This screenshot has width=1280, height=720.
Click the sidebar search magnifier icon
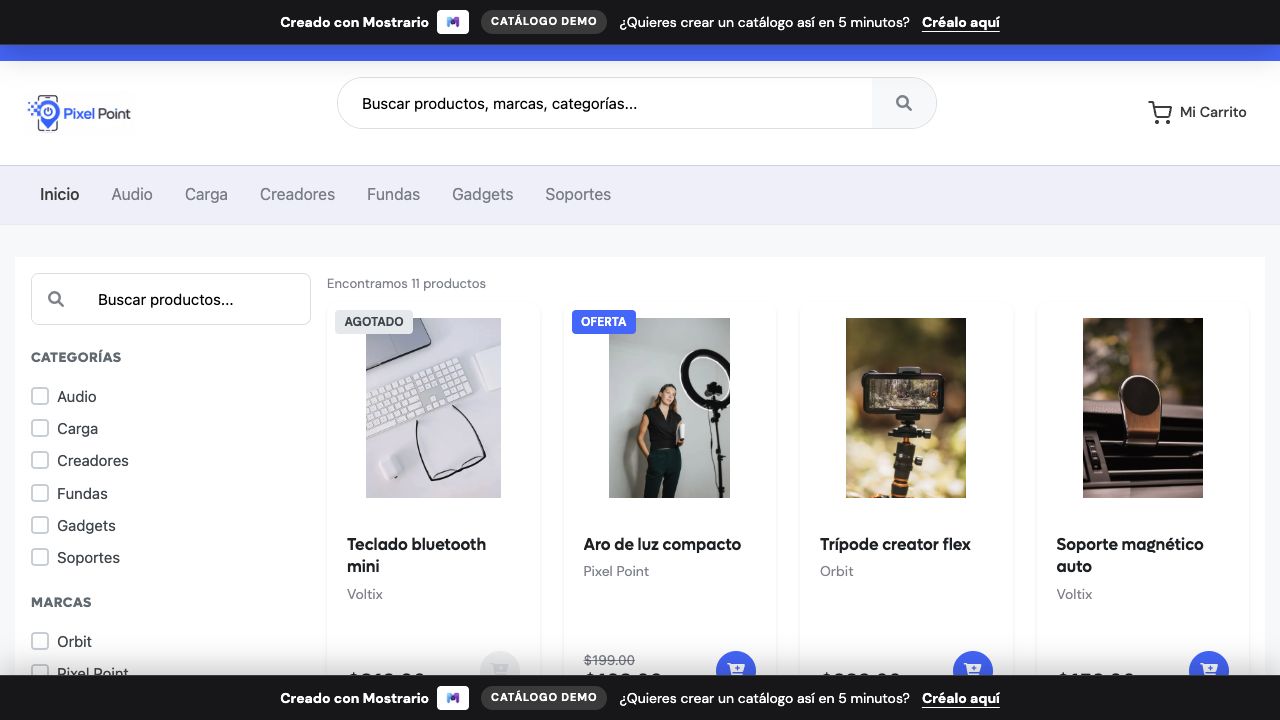pos(56,299)
